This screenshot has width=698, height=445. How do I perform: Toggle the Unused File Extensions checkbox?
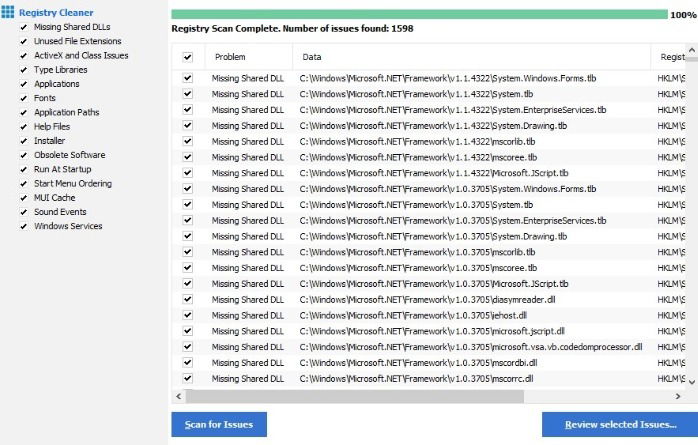pyautogui.click(x=24, y=41)
